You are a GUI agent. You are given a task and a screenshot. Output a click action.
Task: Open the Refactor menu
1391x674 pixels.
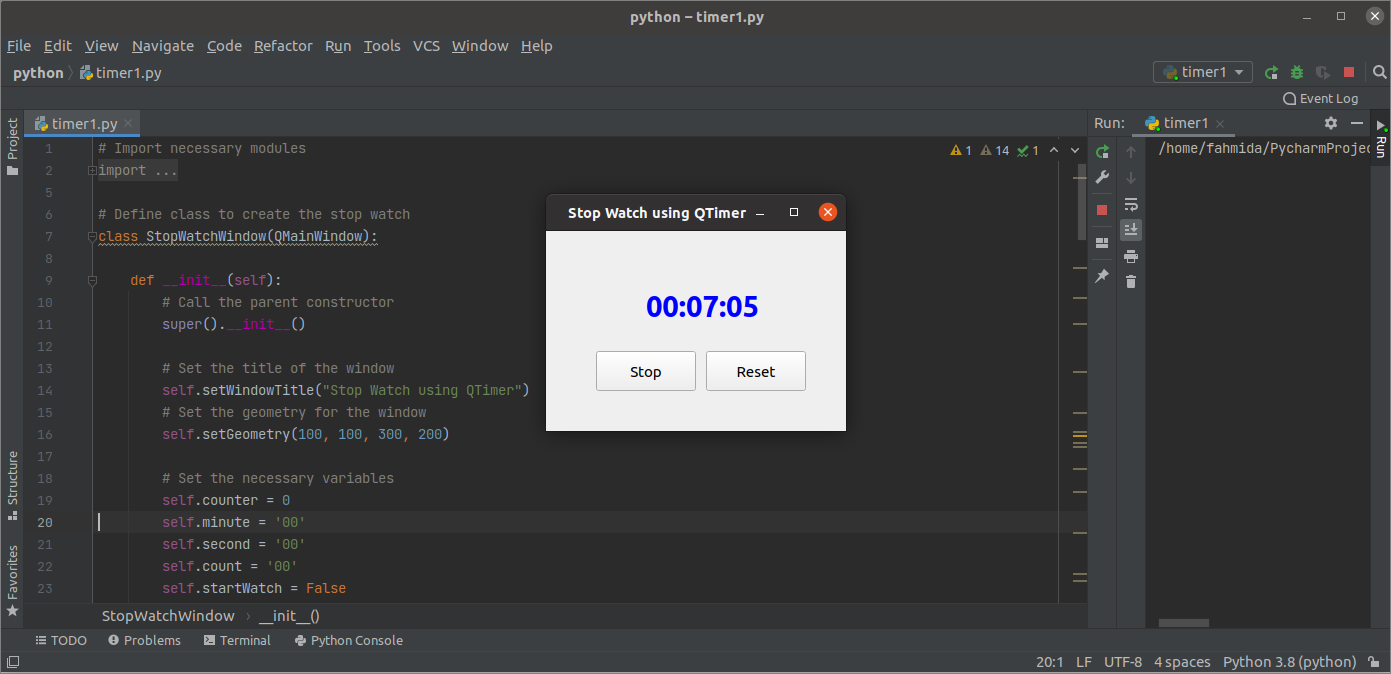(x=283, y=46)
